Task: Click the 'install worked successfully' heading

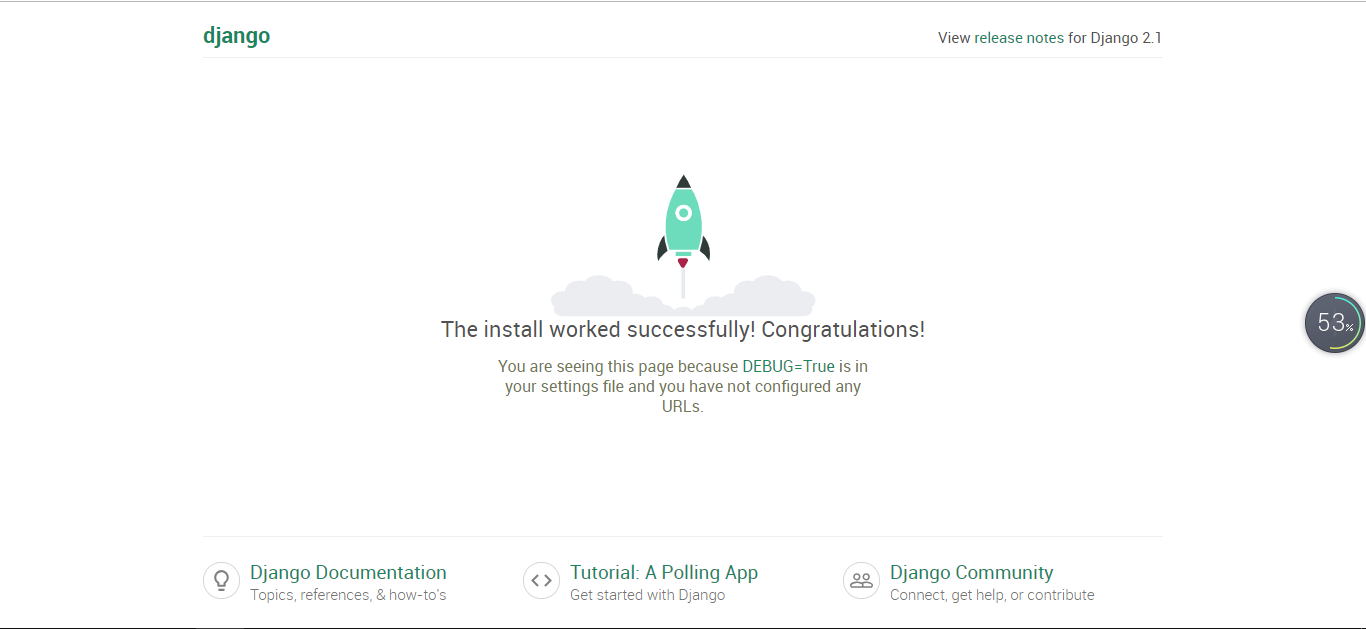Action: click(683, 330)
